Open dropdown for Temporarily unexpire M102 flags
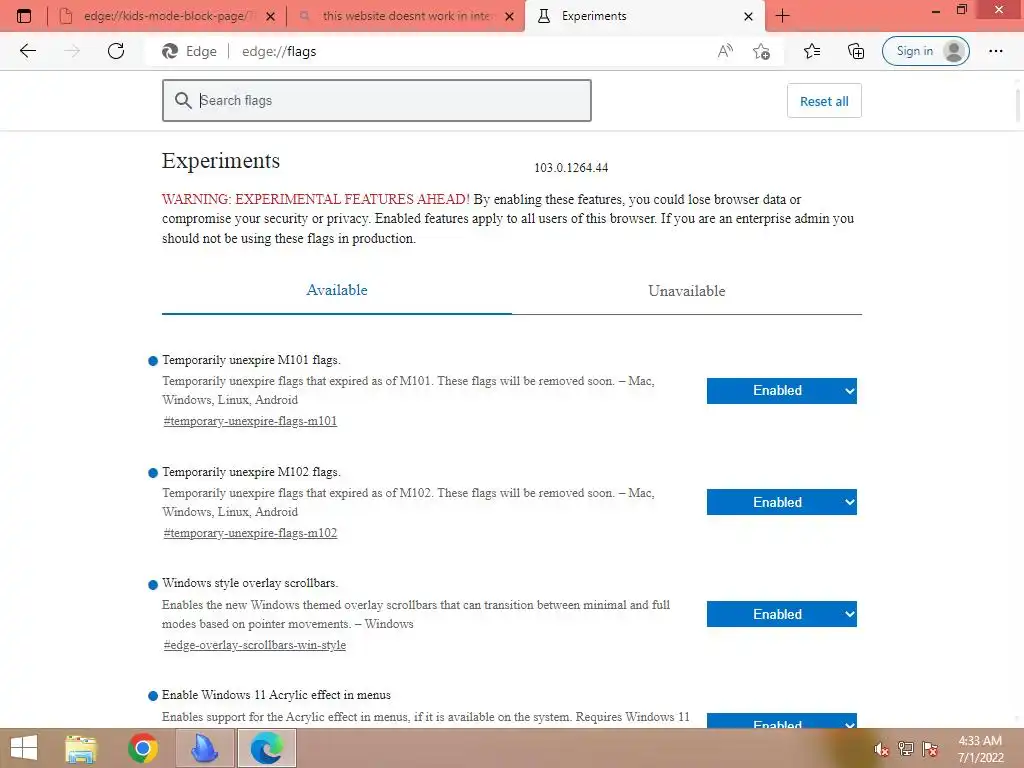Viewport: 1024px width, 768px height. point(782,502)
